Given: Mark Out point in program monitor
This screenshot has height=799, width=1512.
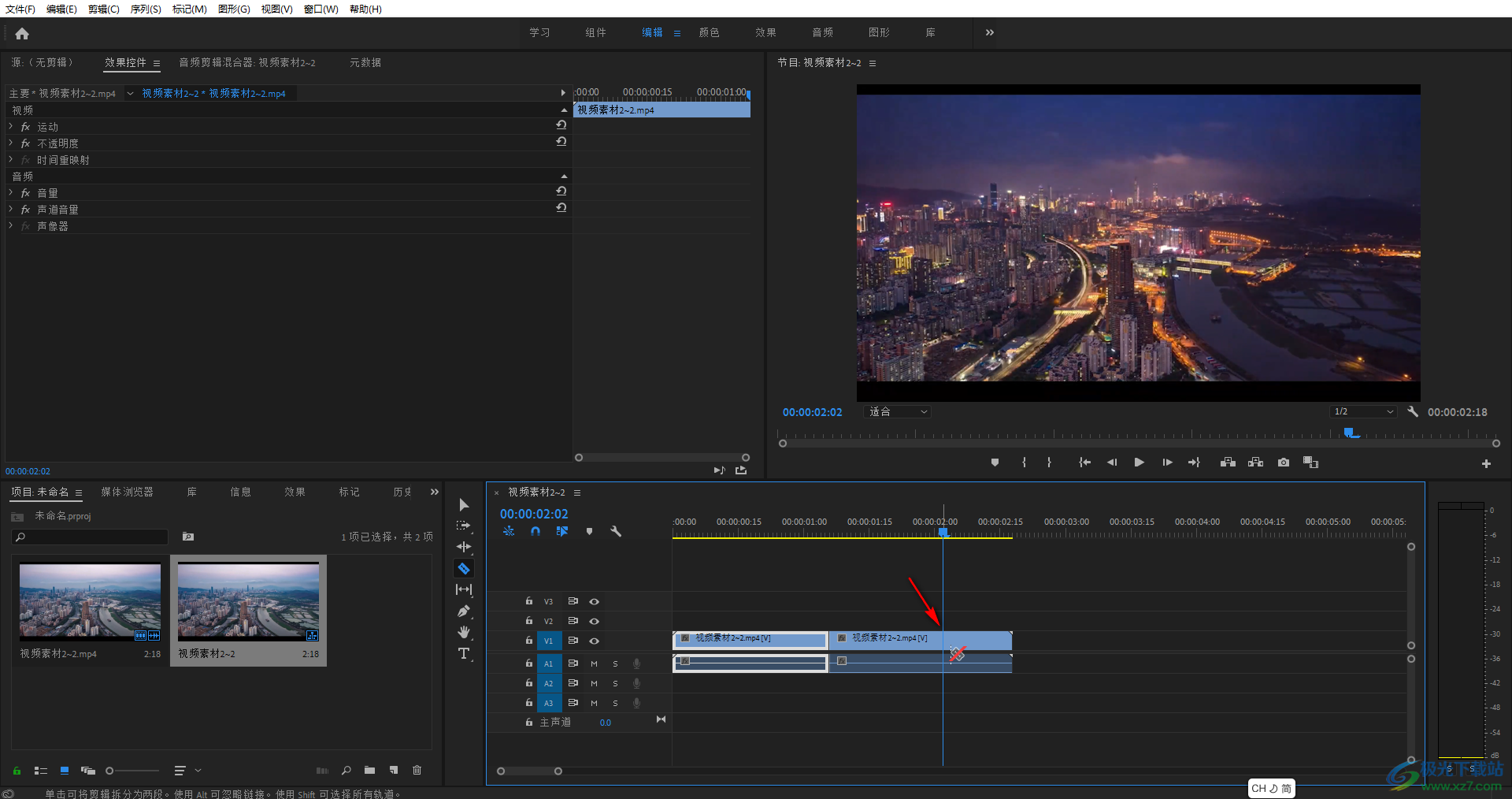Looking at the screenshot, I should (1049, 463).
